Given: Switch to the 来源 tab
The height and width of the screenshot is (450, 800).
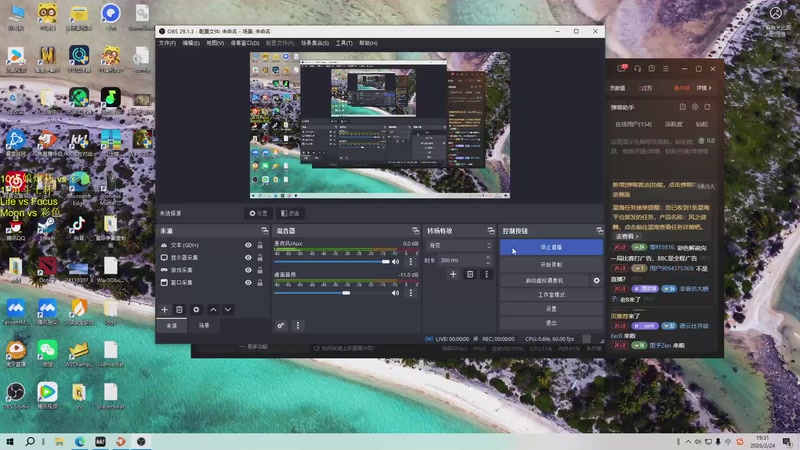Looking at the screenshot, I should click(172, 326).
